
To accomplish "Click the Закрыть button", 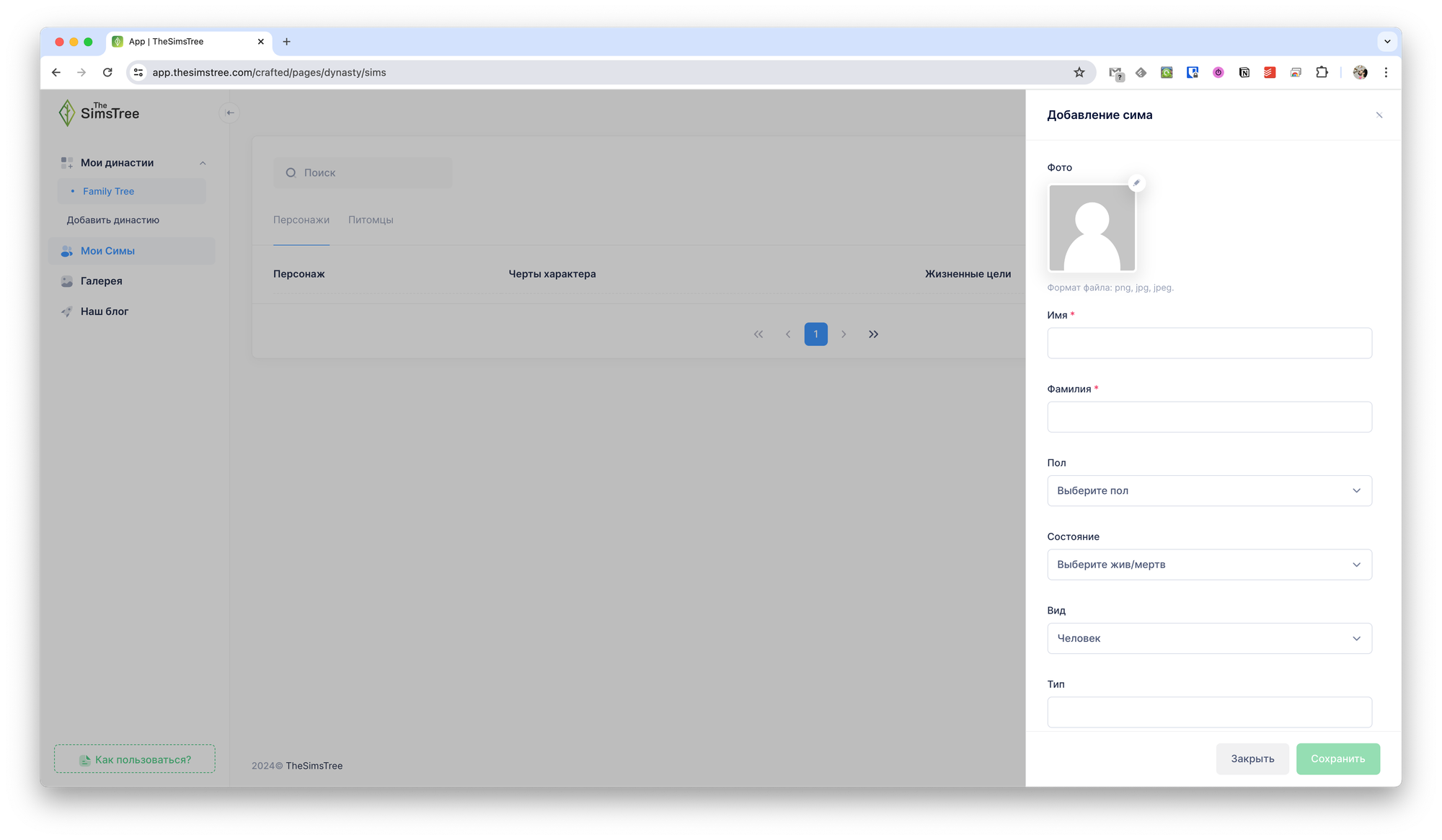I will [1252, 759].
